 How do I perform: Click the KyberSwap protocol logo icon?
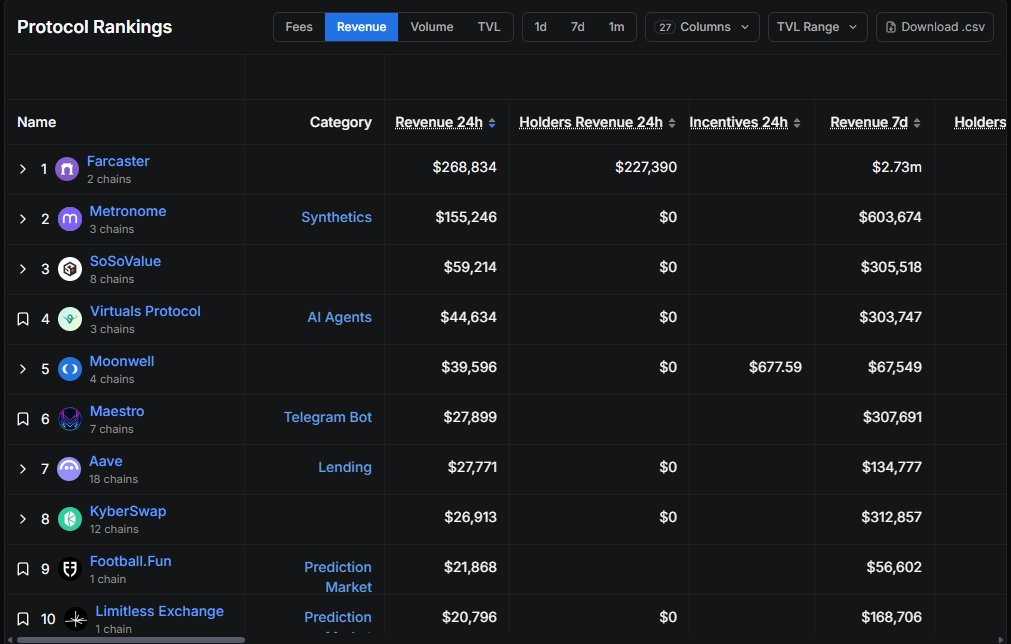click(70, 519)
